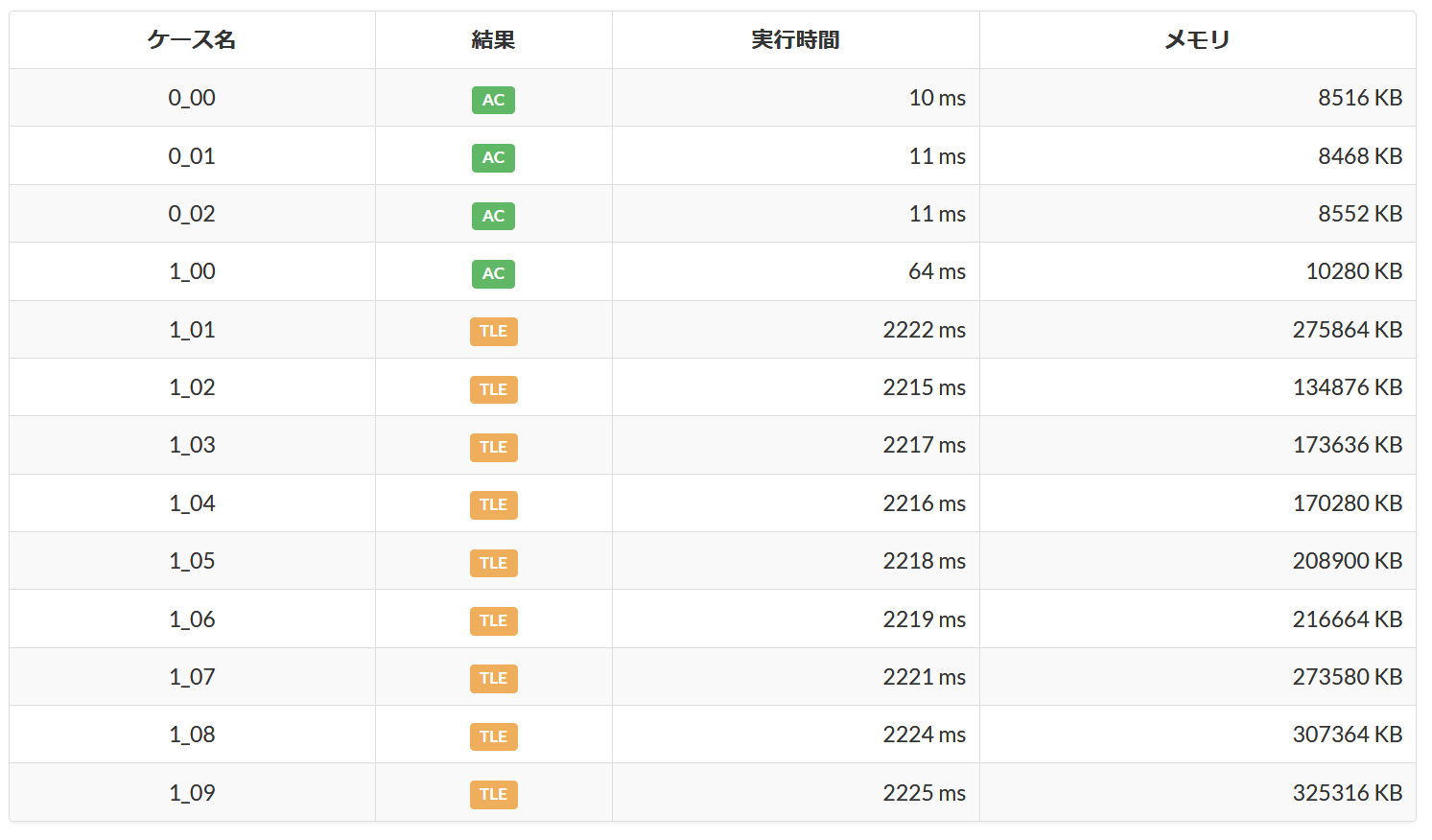Click the 2217 ms execution time

pos(925,445)
